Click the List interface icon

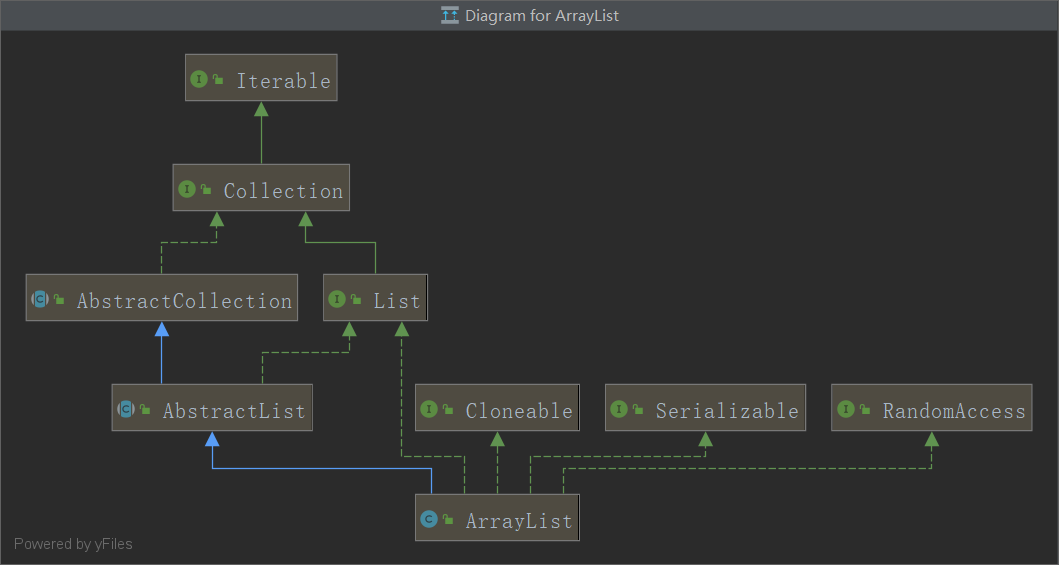337,300
